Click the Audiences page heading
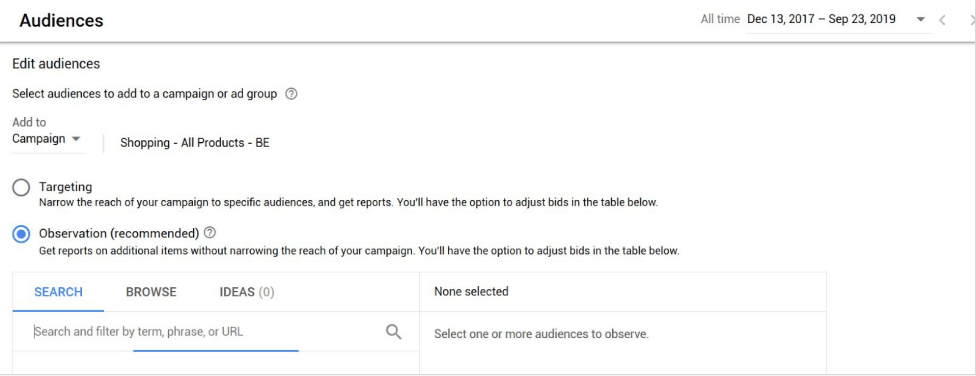 point(61,21)
